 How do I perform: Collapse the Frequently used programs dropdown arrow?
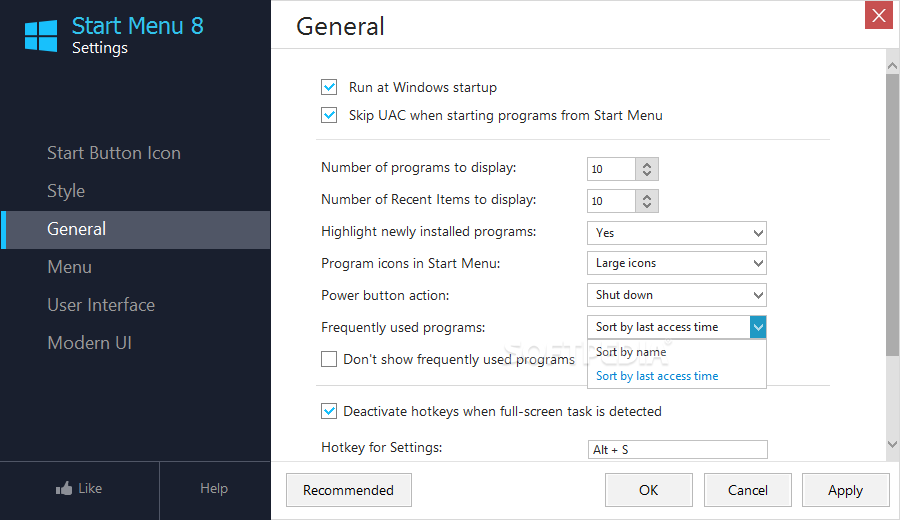click(x=758, y=327)
